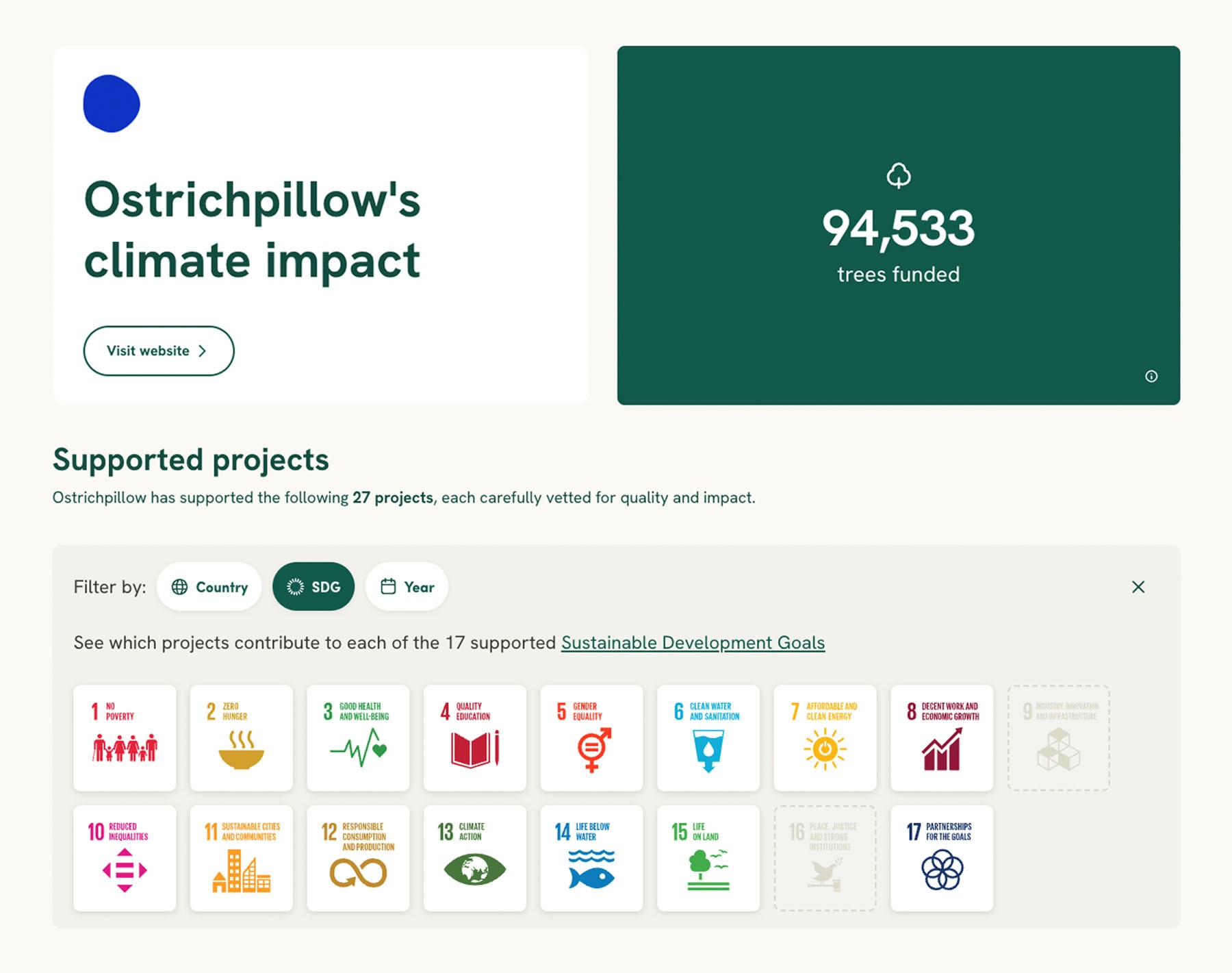Select SDG 5 Gender Equality tile
This screenshot has width=1232, height=973.
(x=591, y=737)
